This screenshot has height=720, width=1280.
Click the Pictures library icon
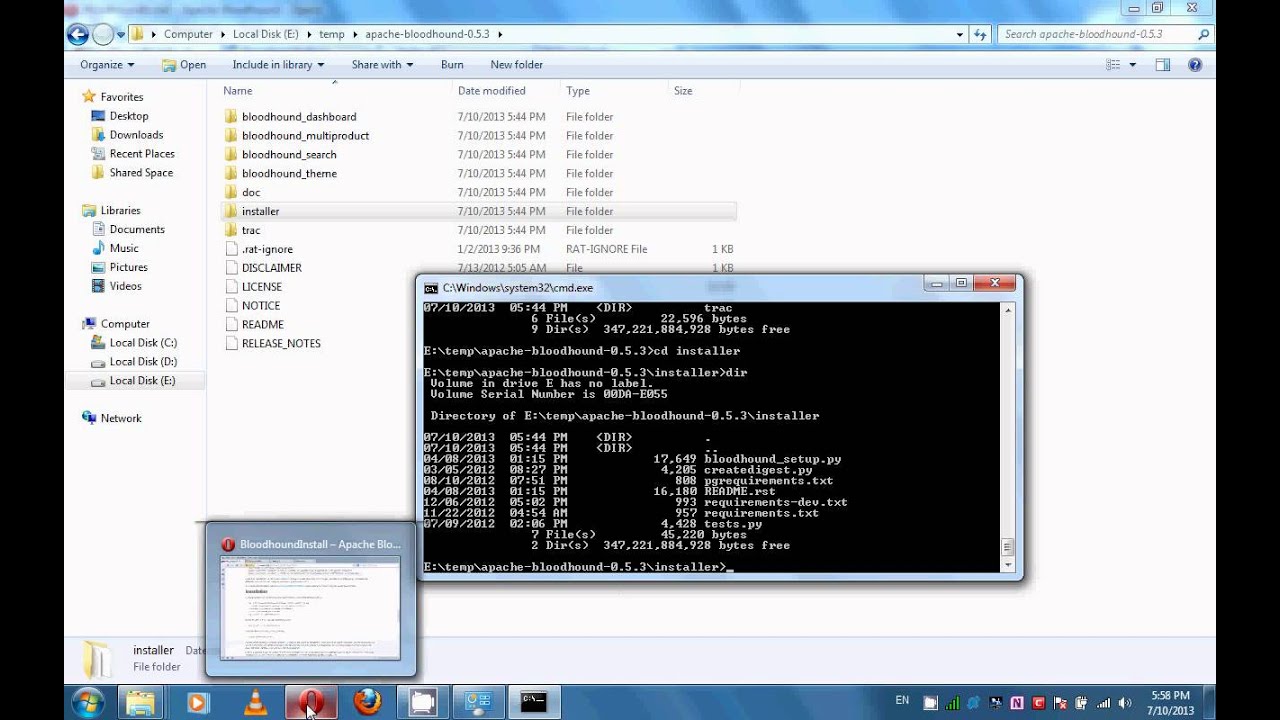98,267
